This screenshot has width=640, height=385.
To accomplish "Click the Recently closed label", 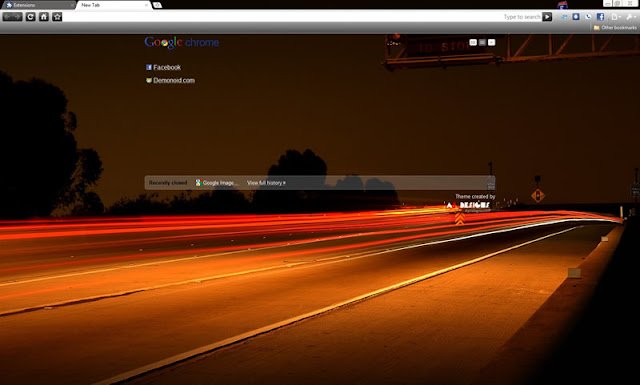I will tap(168, 183).
